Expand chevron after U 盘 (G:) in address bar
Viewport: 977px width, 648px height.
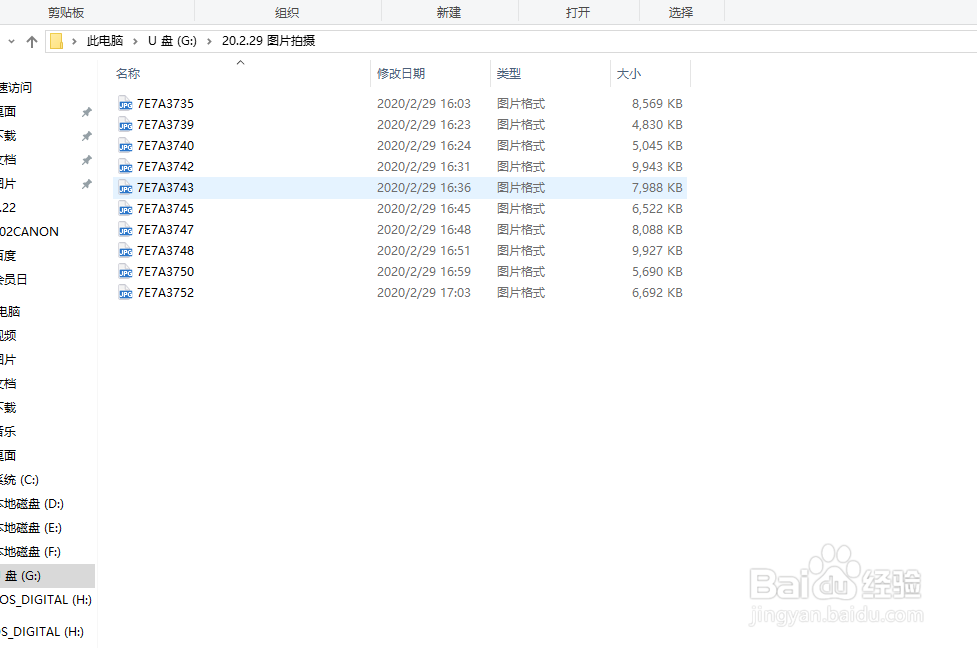(x=209, y=41)
